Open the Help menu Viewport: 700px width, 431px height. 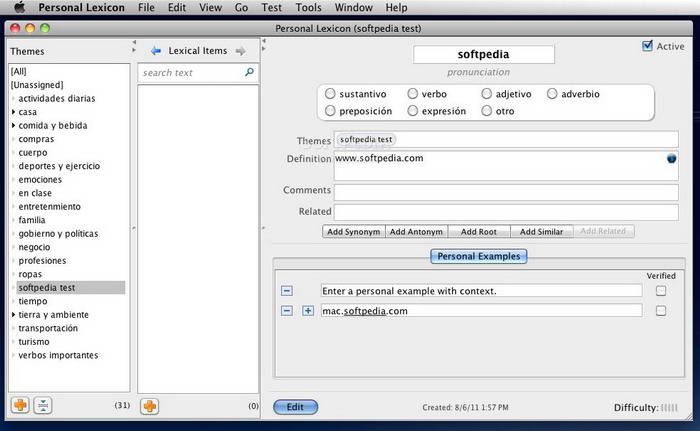point(396,8)
